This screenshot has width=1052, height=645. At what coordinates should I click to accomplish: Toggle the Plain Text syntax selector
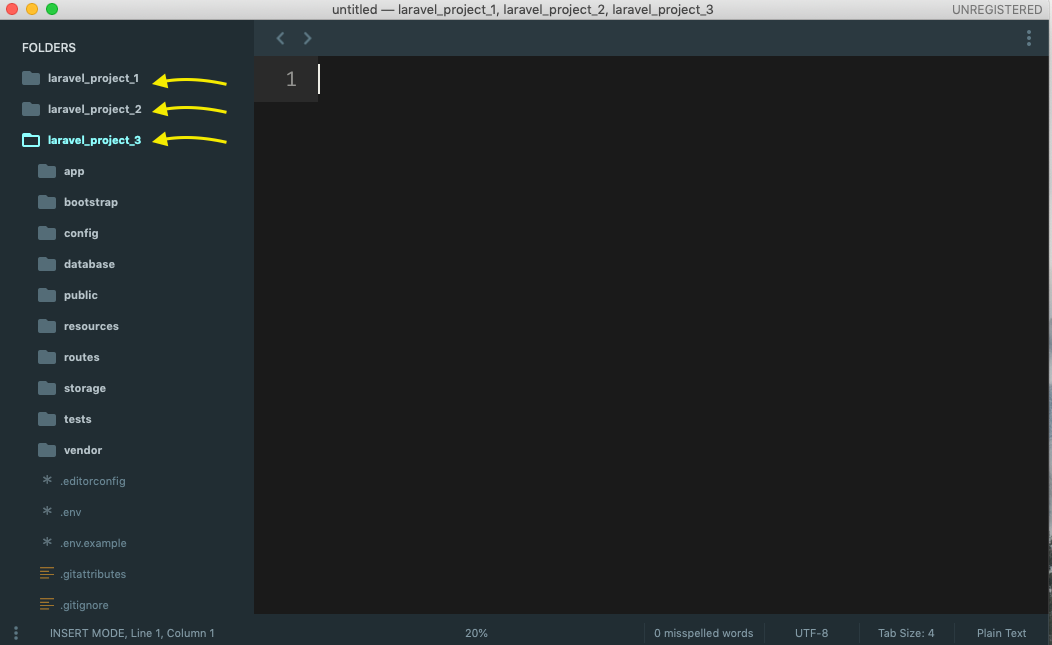coord(1001,633)
